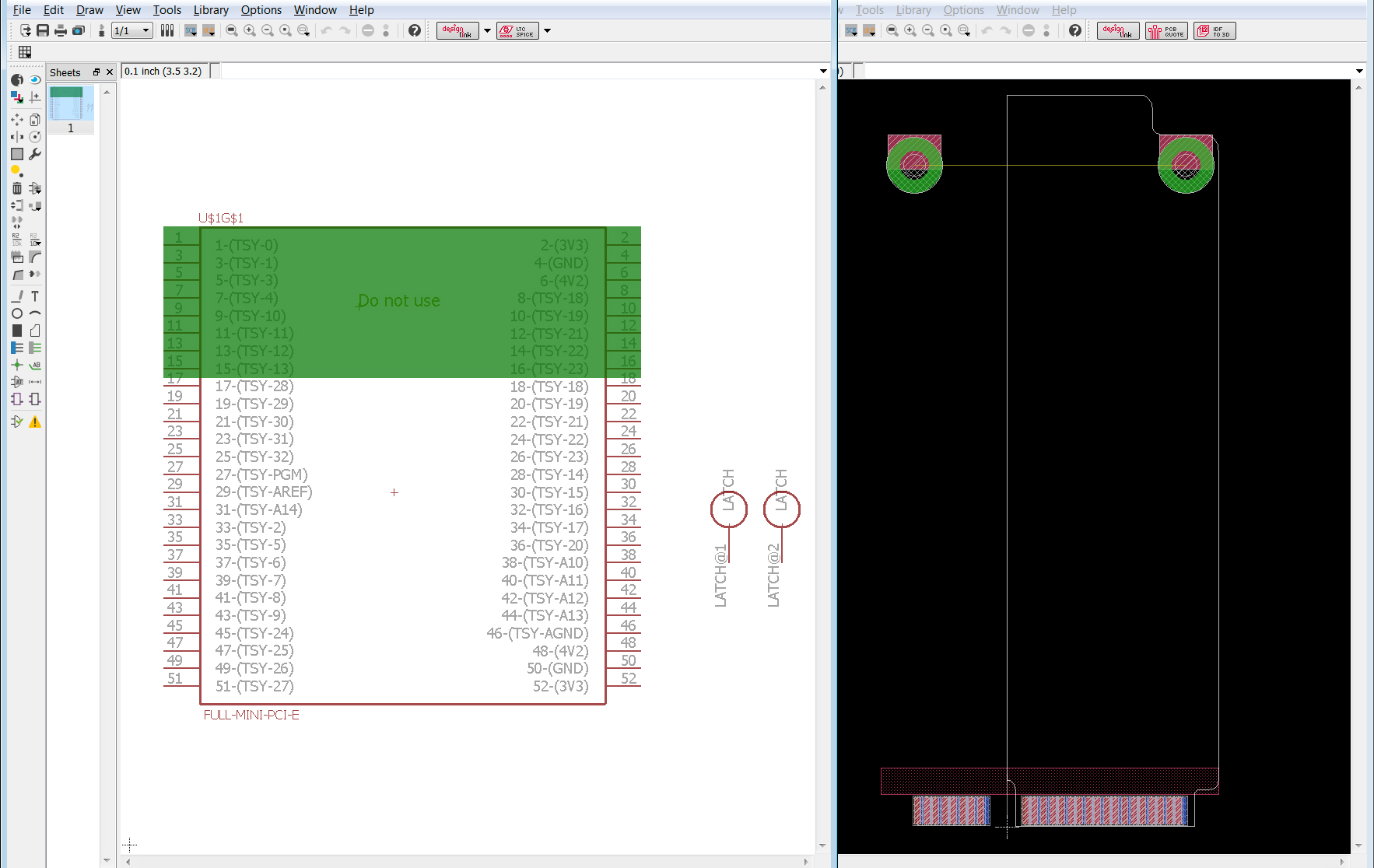
Task: Select the Delete trash can tool
Action: pyautogui.click(x=17, y=188)
